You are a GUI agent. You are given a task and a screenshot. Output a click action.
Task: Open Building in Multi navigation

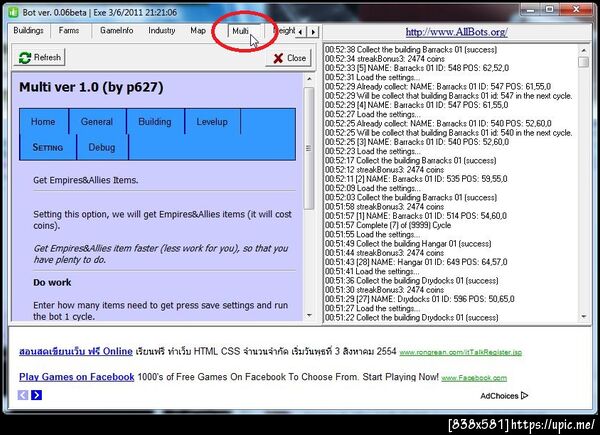[x=155, y=122]
